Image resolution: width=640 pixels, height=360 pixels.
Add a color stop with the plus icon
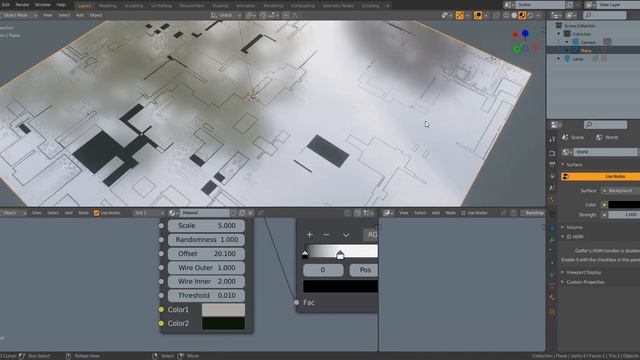pos(309,235)
